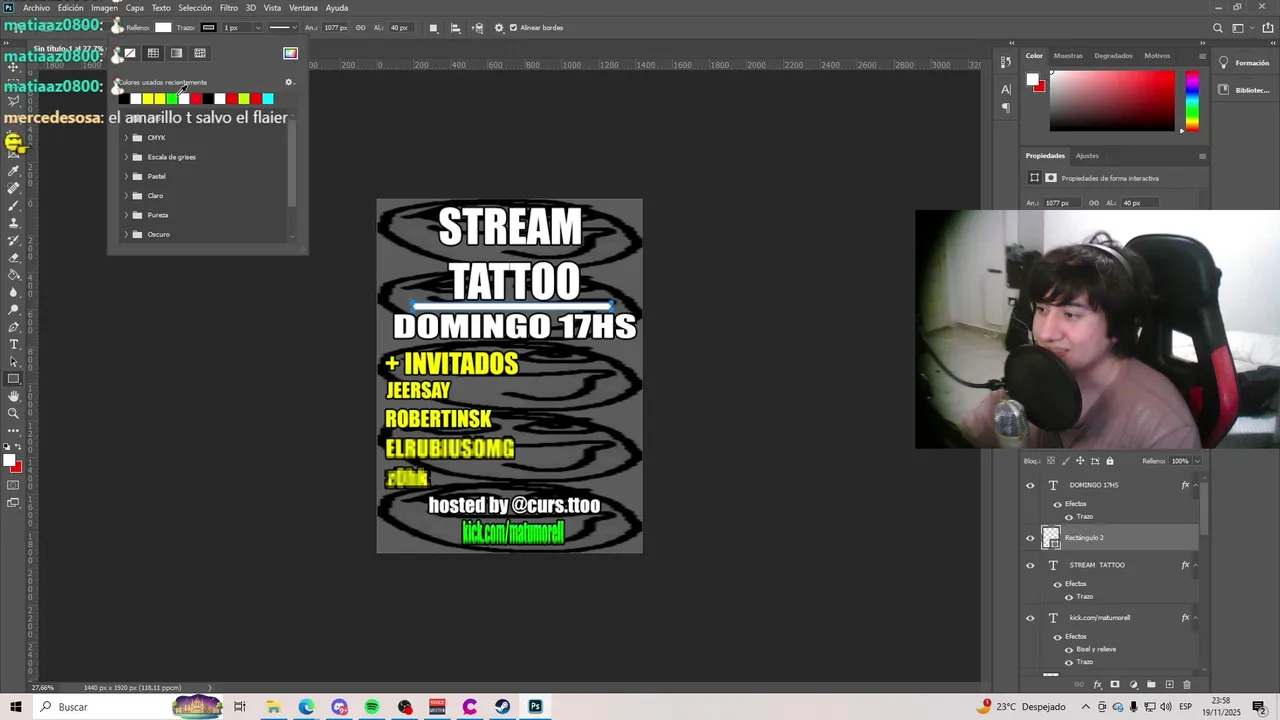
Task: Select the Paint Bucket tool
Action: (14, 275)
